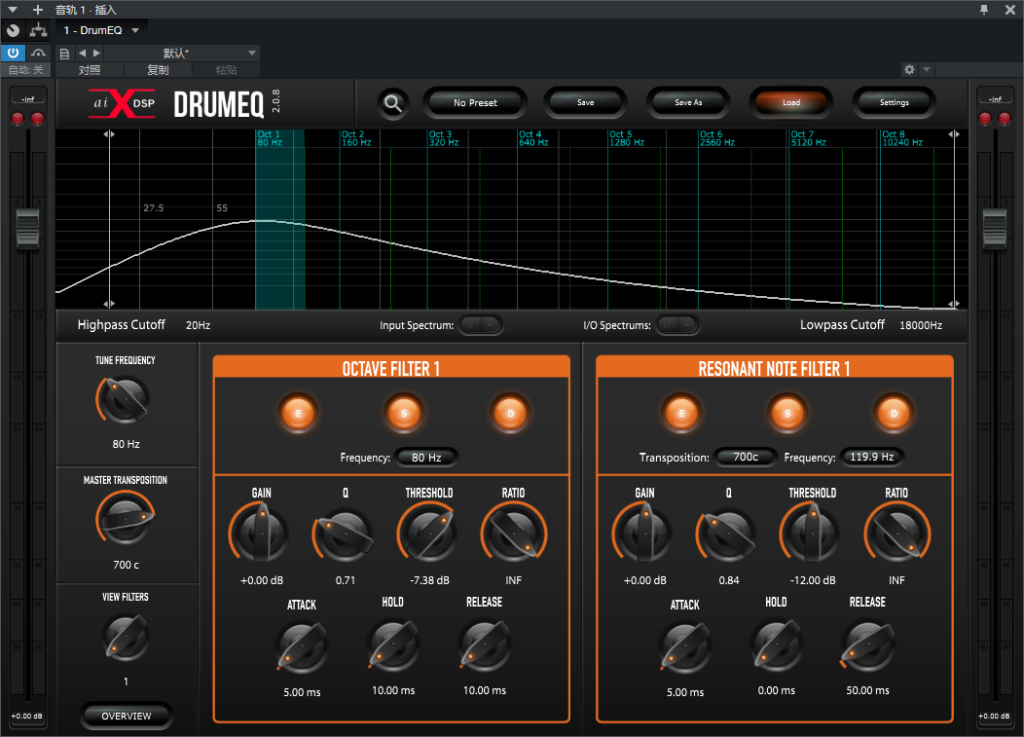Click the gear icon above the Settings button
This screenshot has height=737, width=1024.
908,70
